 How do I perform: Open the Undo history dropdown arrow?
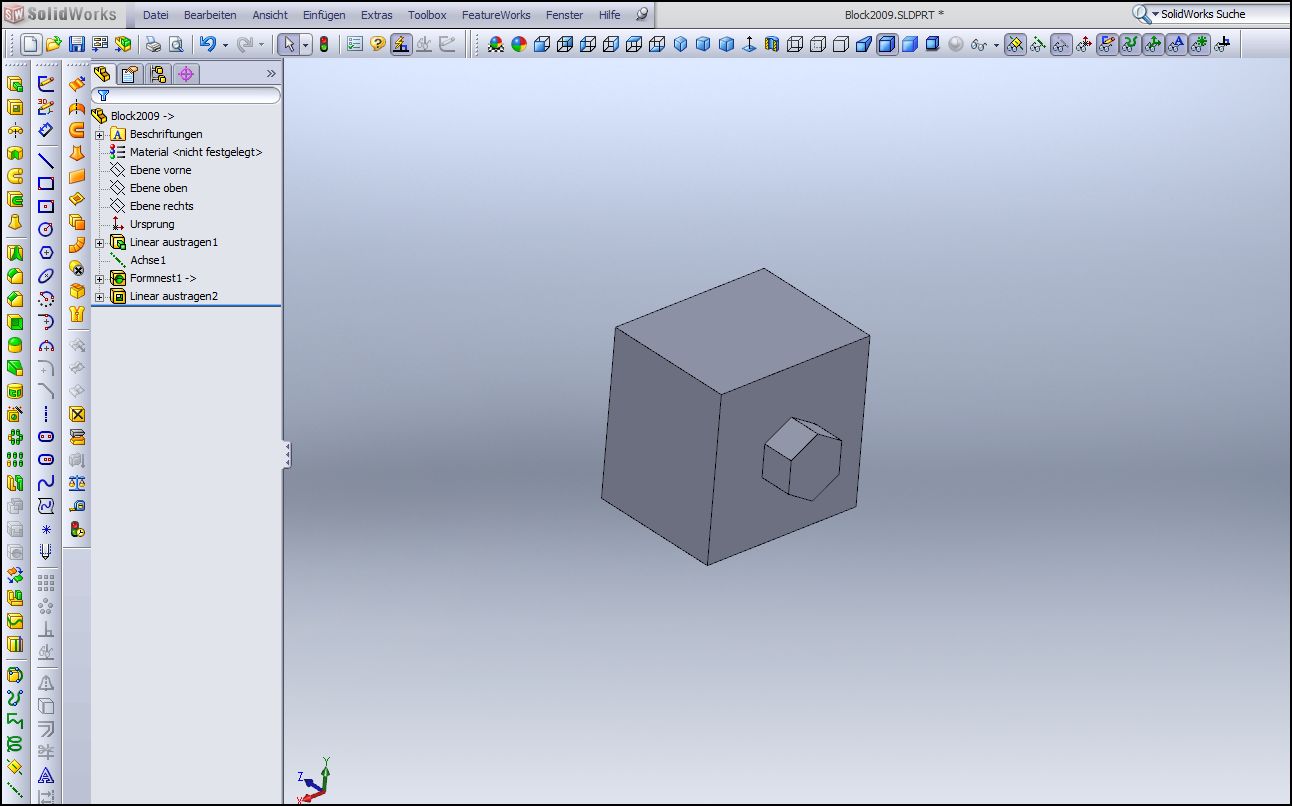pyautogui.click(x=225, y=45)
